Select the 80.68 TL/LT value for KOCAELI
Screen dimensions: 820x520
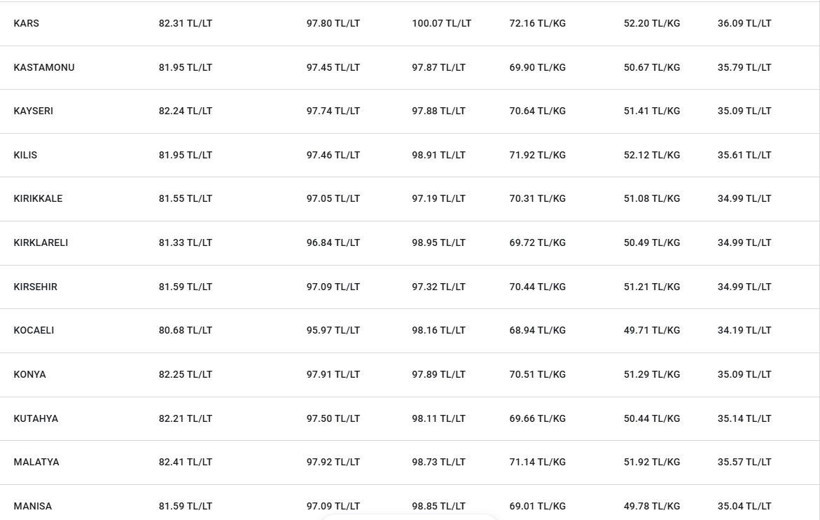(186, 331)
